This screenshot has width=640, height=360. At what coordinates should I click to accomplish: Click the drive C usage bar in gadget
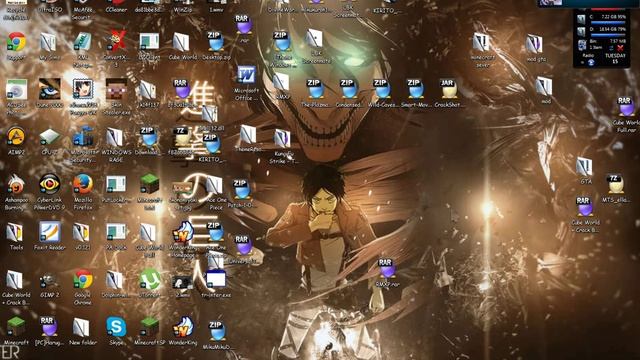[607, 22]
